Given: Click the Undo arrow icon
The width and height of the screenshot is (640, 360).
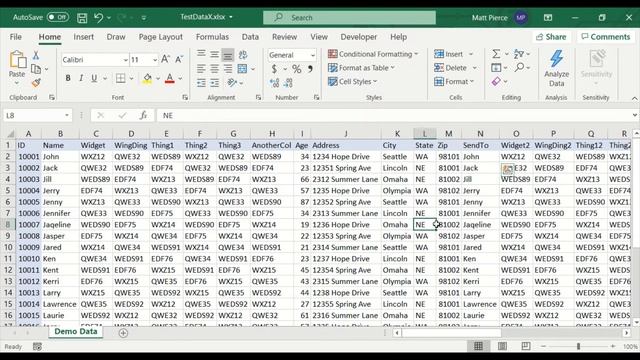Looking at the screenshot, I should point(98,18).
